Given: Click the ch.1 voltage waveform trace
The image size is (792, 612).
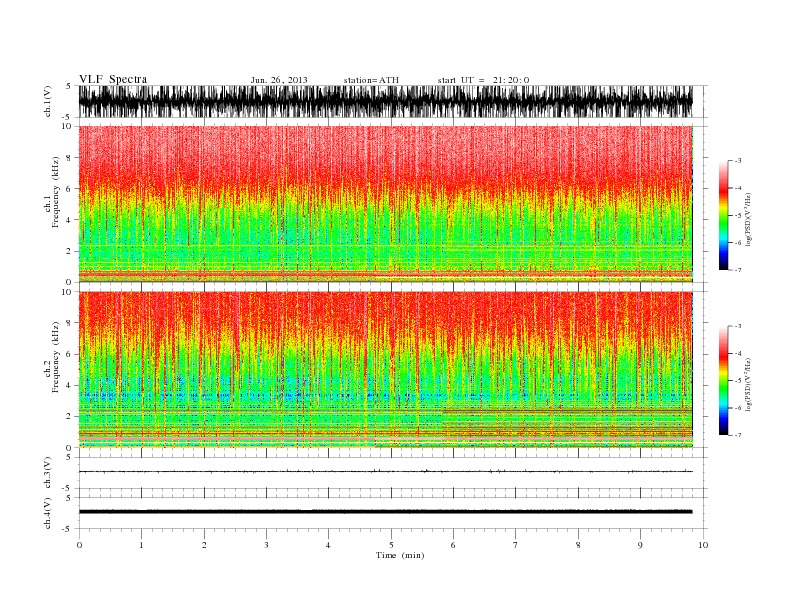Looking at the screenshot, I should coord(385,101).
